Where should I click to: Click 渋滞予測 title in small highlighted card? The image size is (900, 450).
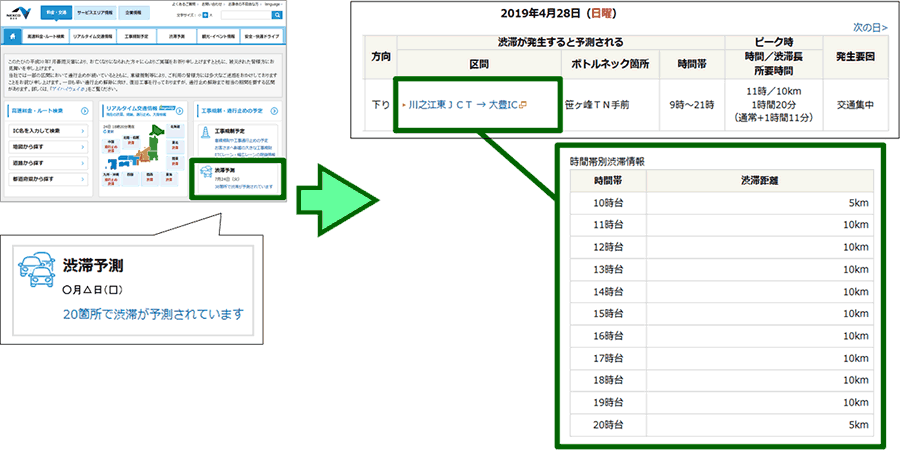point(224,171)
